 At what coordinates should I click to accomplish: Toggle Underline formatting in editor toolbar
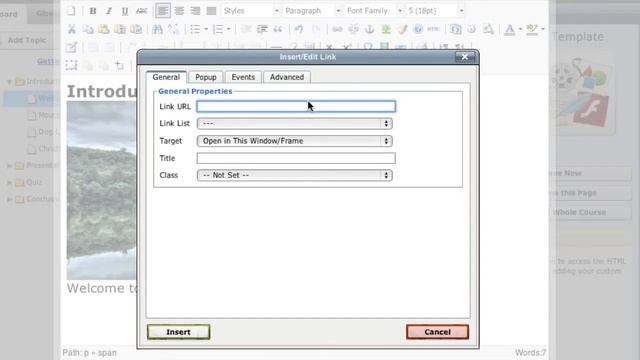click(x=125, y=11)
